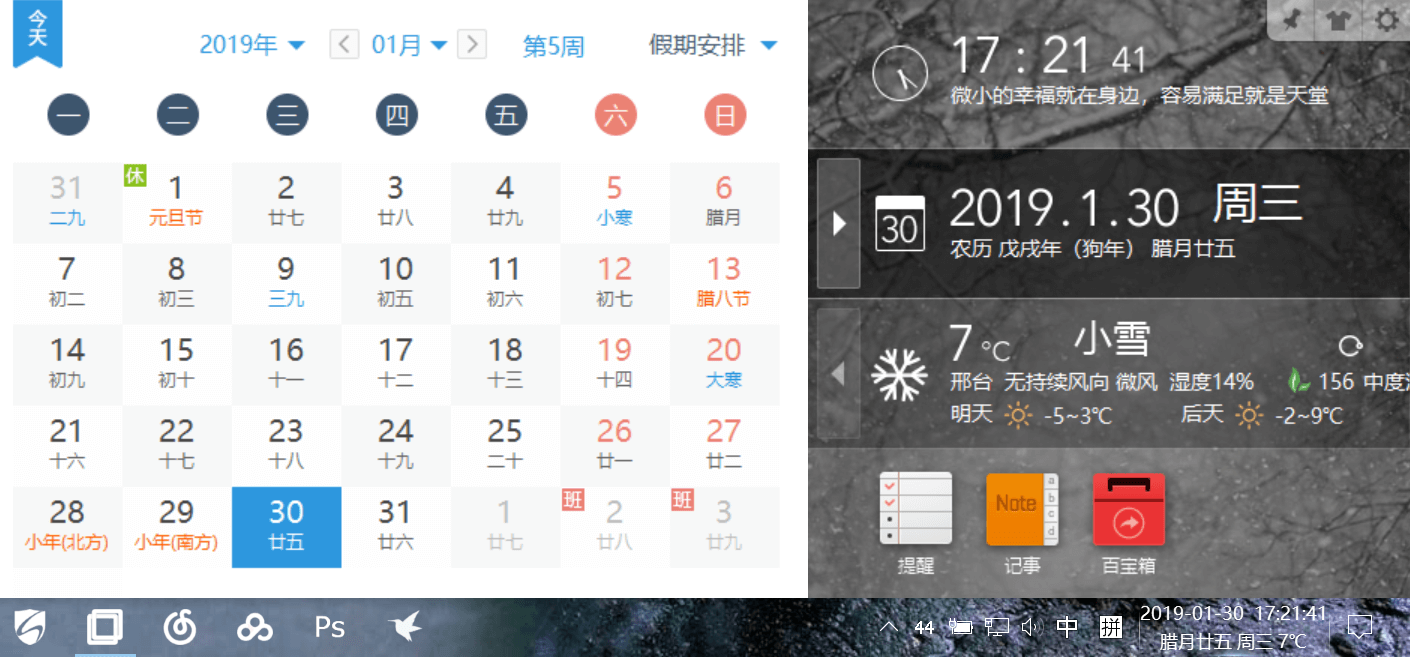Expand the 2019年 year dropdown
The height and width of the screenshot is (657, 1410).
252,45
